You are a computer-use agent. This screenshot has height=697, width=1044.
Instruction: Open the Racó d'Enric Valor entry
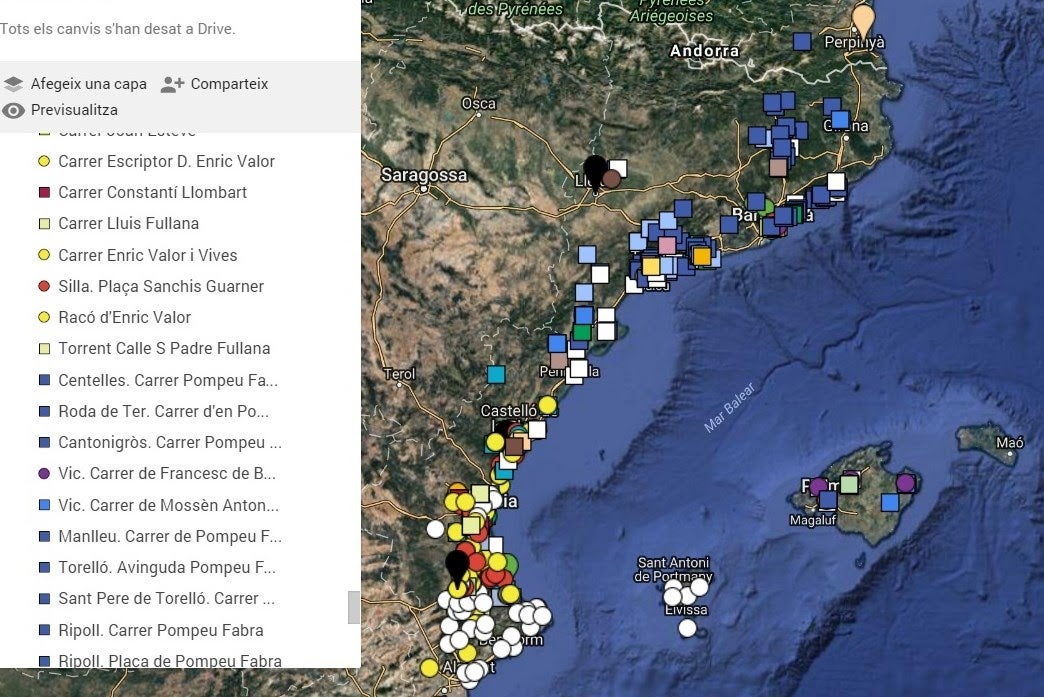[x=124, y=317]
